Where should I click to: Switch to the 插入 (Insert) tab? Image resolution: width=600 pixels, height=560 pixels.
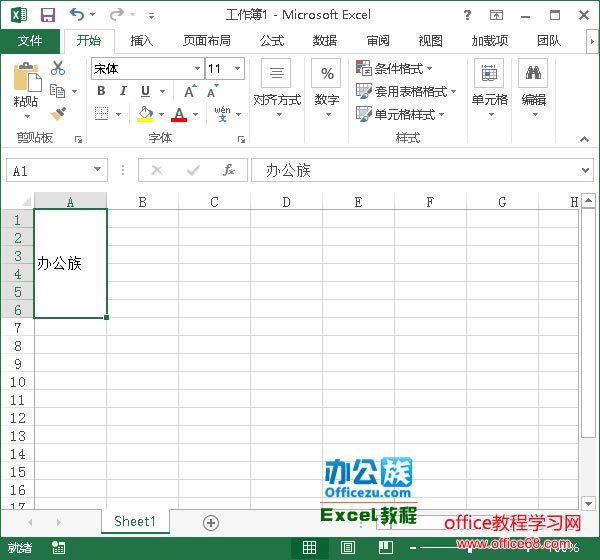point(142,41)
